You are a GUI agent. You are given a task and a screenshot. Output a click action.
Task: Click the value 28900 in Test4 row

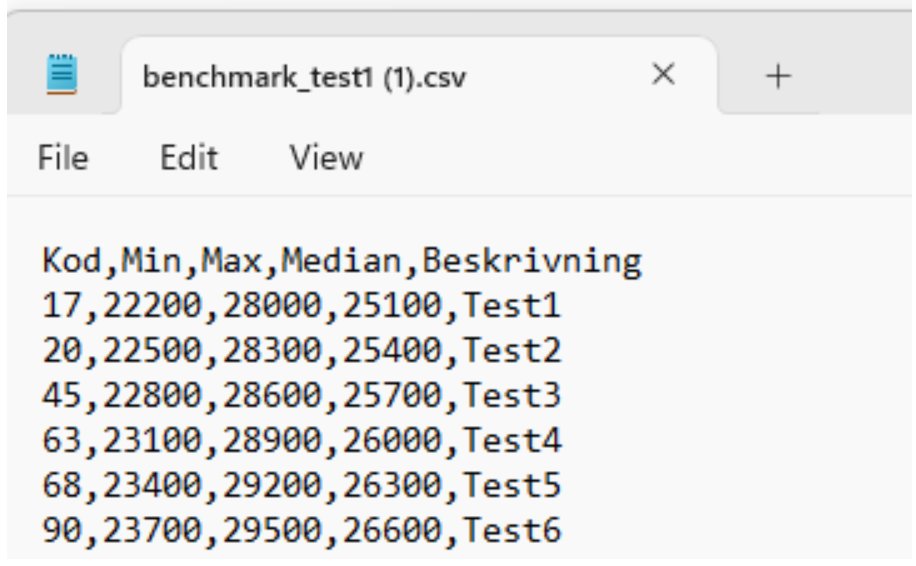tap(272, 440)
